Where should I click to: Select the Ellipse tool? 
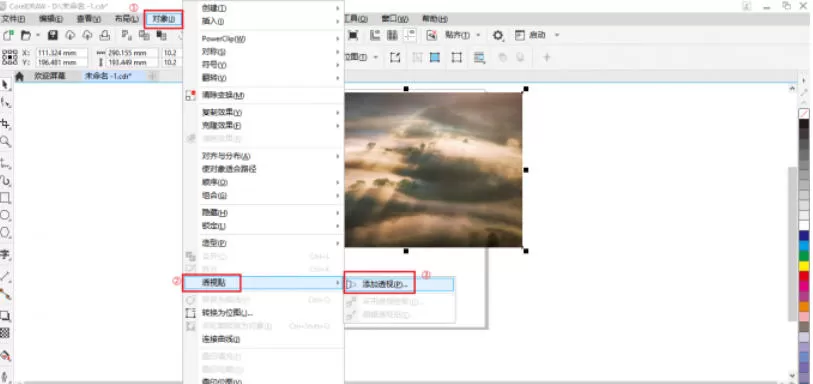point(6,215)
